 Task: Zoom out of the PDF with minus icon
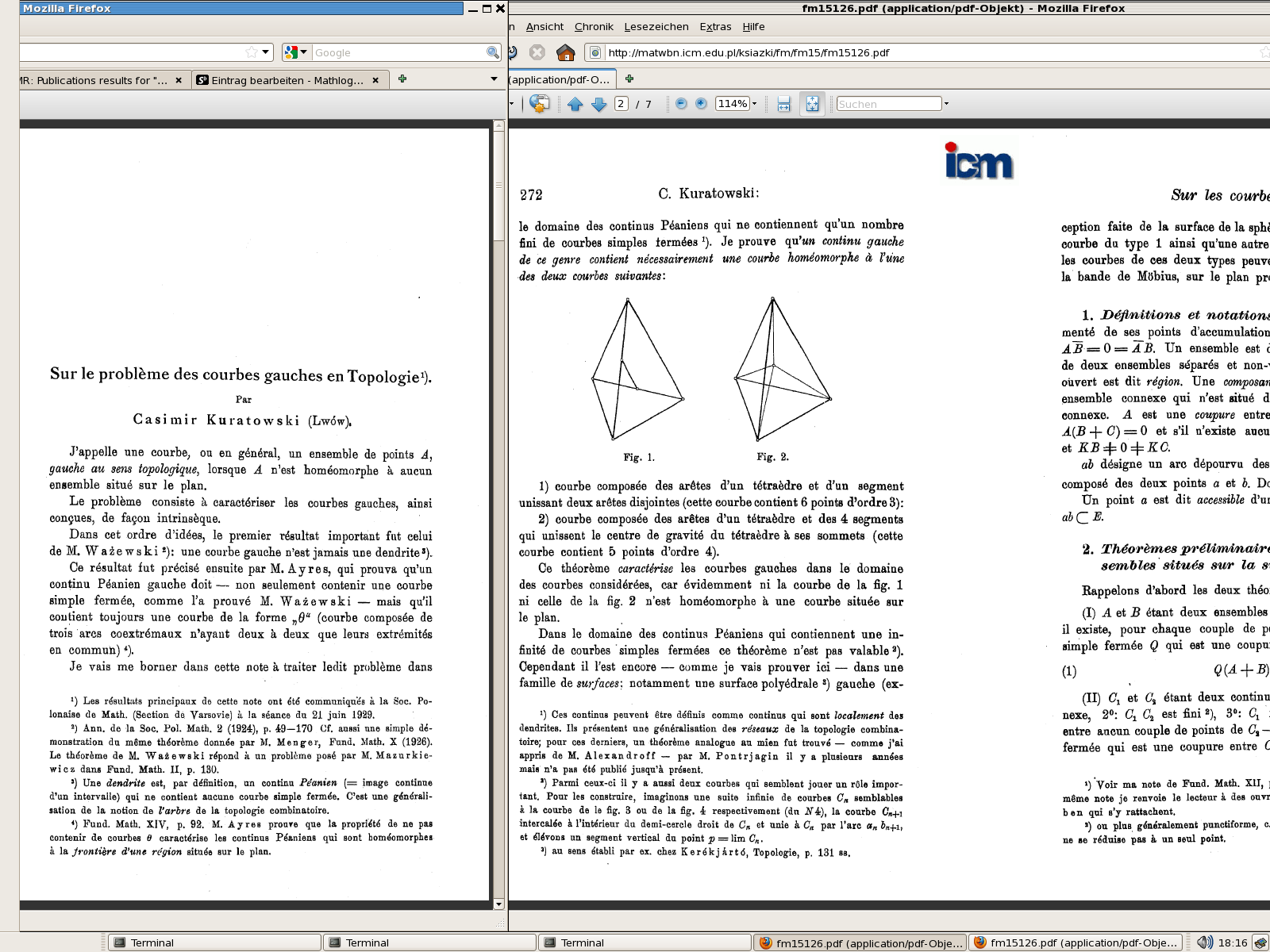tap(681, 104)
